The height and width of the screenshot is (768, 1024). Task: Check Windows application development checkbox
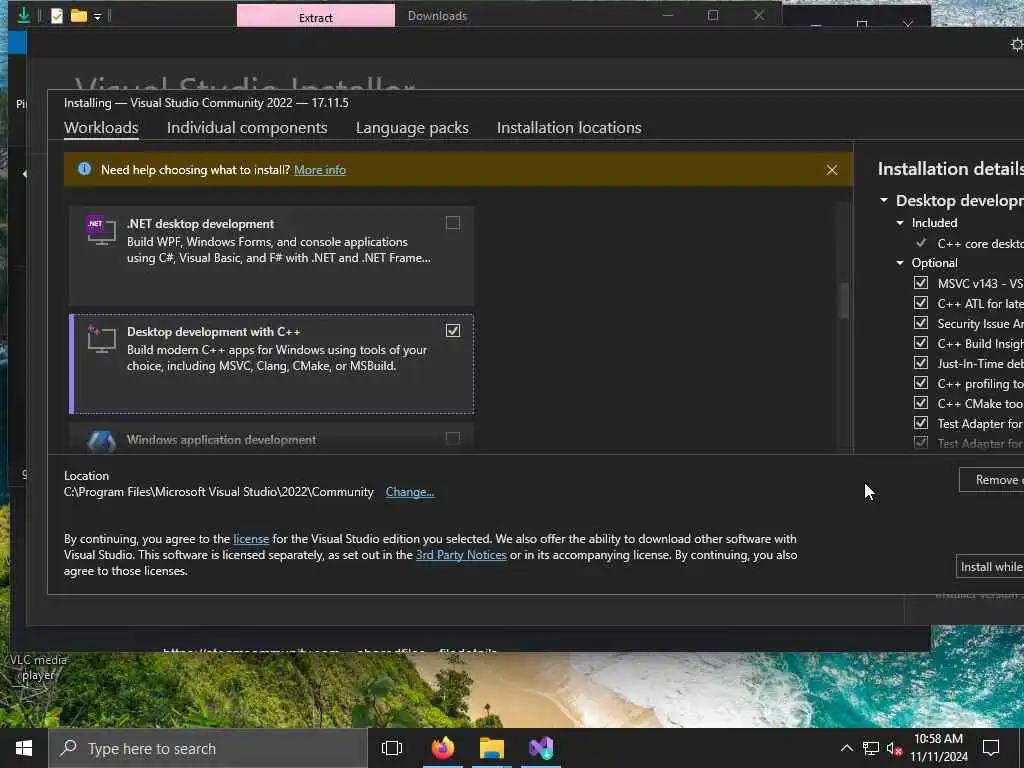[453, 438]
